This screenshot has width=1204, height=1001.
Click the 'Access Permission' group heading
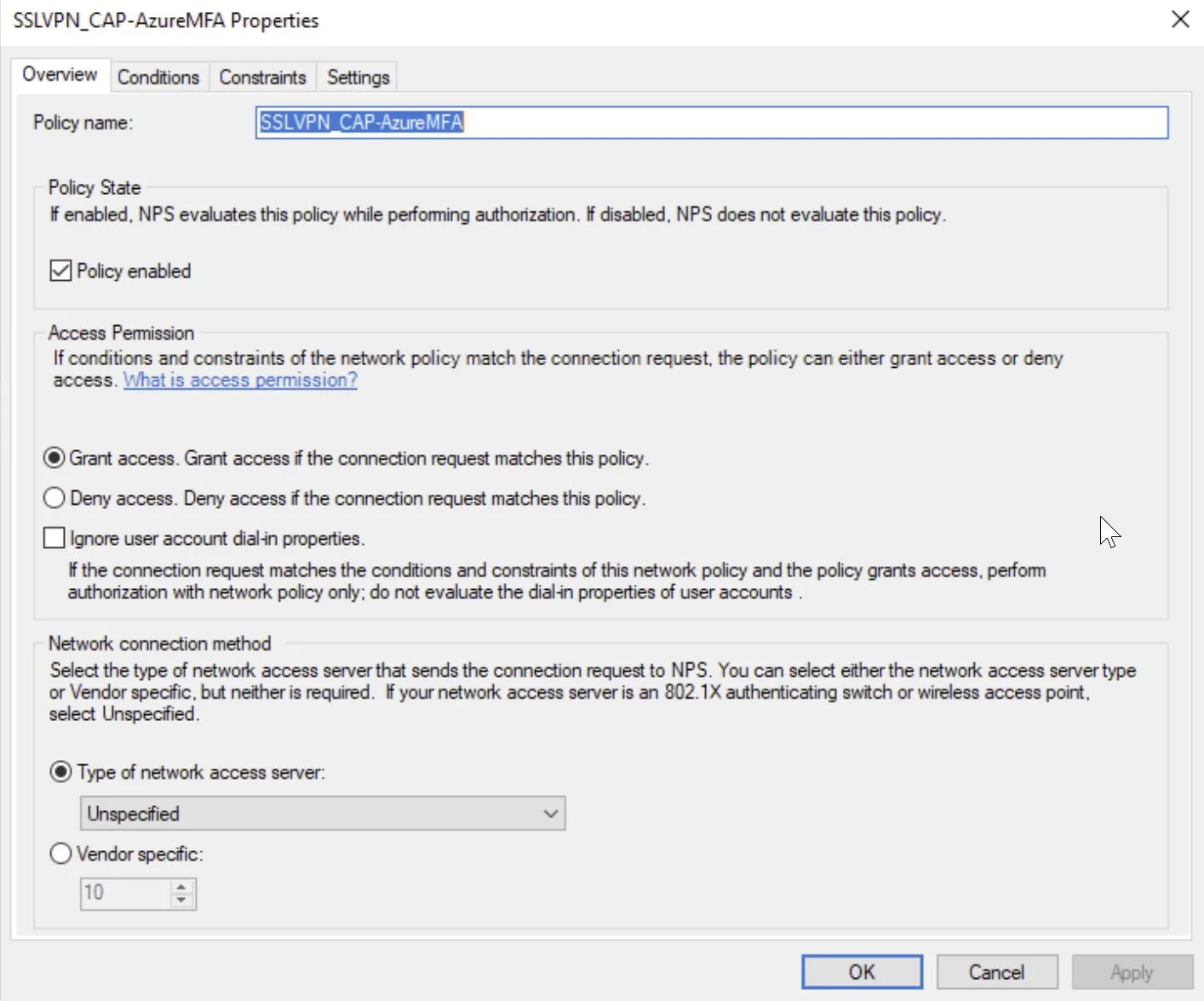coord(121,333)
